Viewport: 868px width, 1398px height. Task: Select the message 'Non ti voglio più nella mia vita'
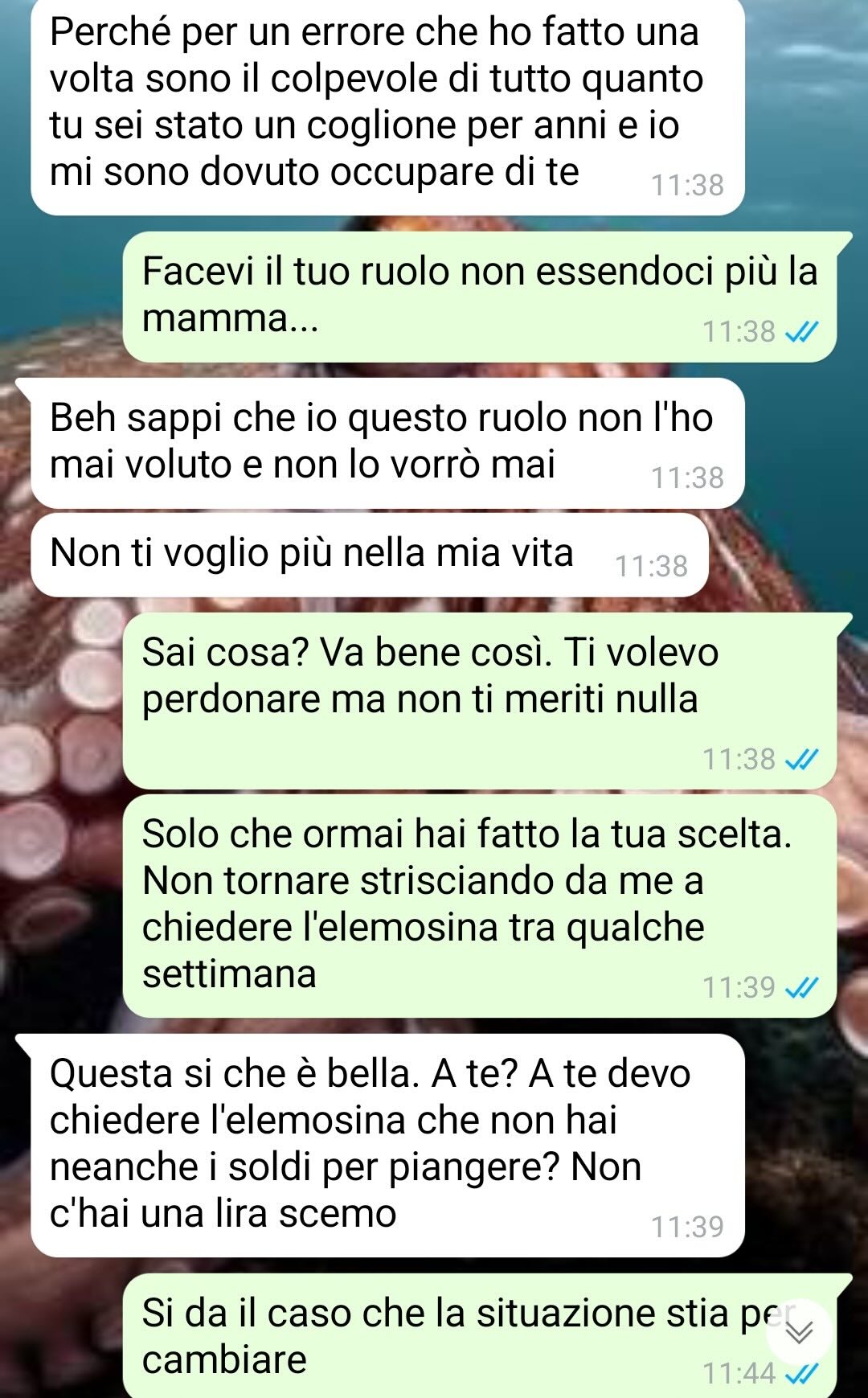(x=370, y=555)
